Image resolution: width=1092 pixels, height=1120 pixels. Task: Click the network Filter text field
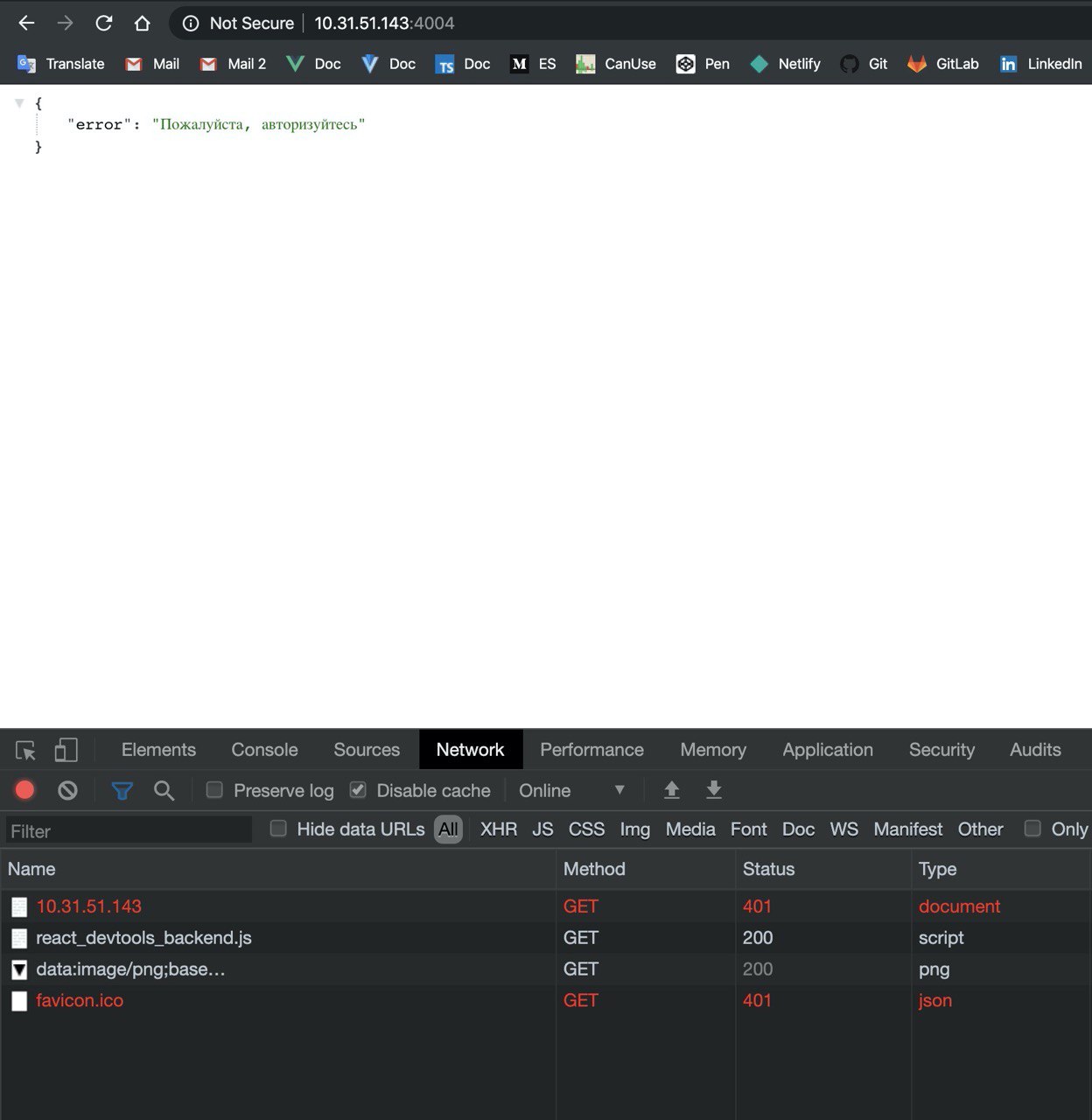coord(129,830)
